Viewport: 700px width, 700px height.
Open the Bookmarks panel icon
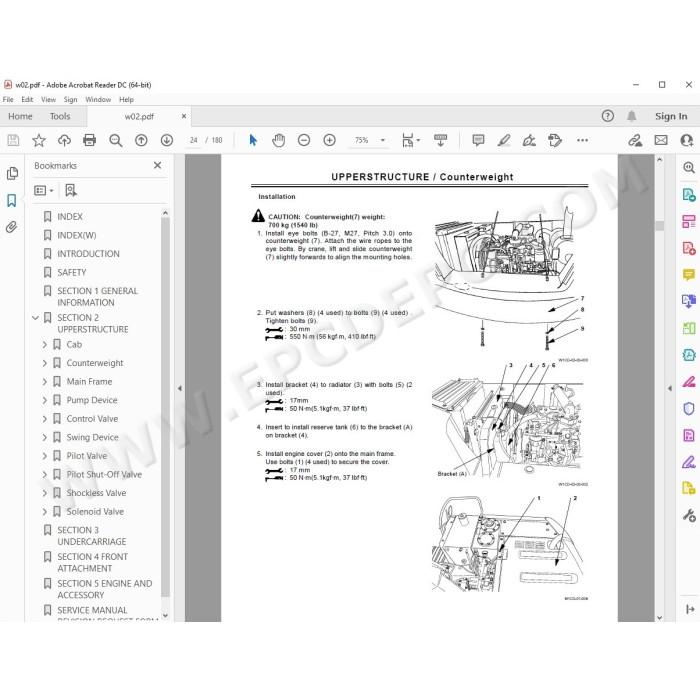point(12,200)
